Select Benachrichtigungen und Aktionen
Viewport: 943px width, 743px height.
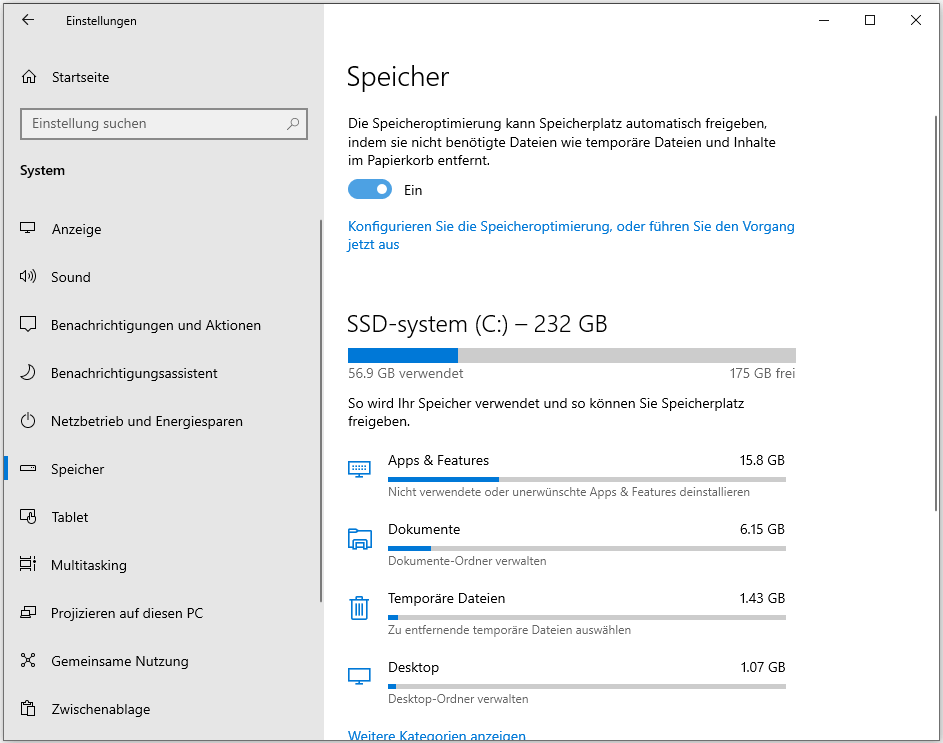162,325
